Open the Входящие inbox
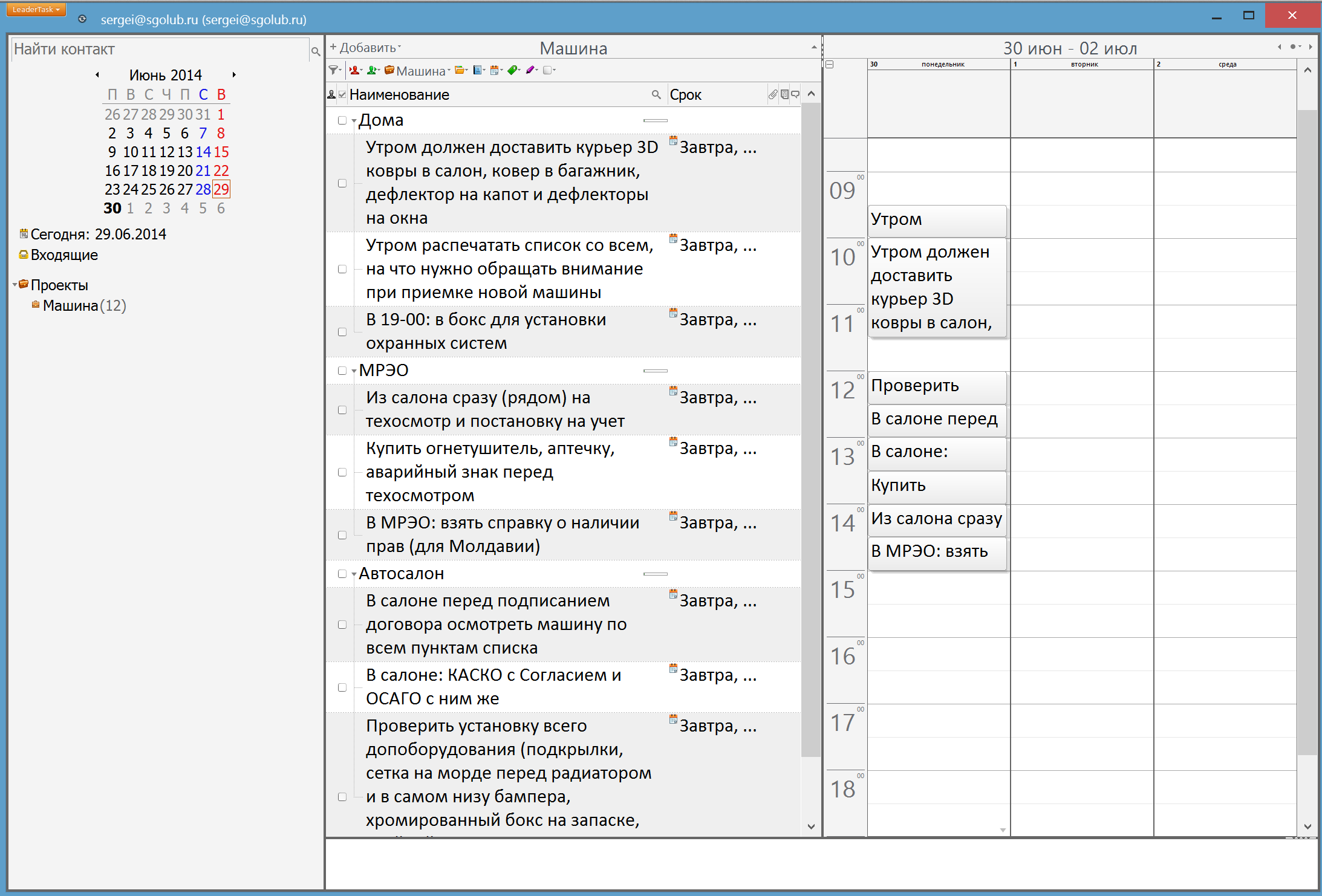 pyautogui.click(x=64, y=255)
